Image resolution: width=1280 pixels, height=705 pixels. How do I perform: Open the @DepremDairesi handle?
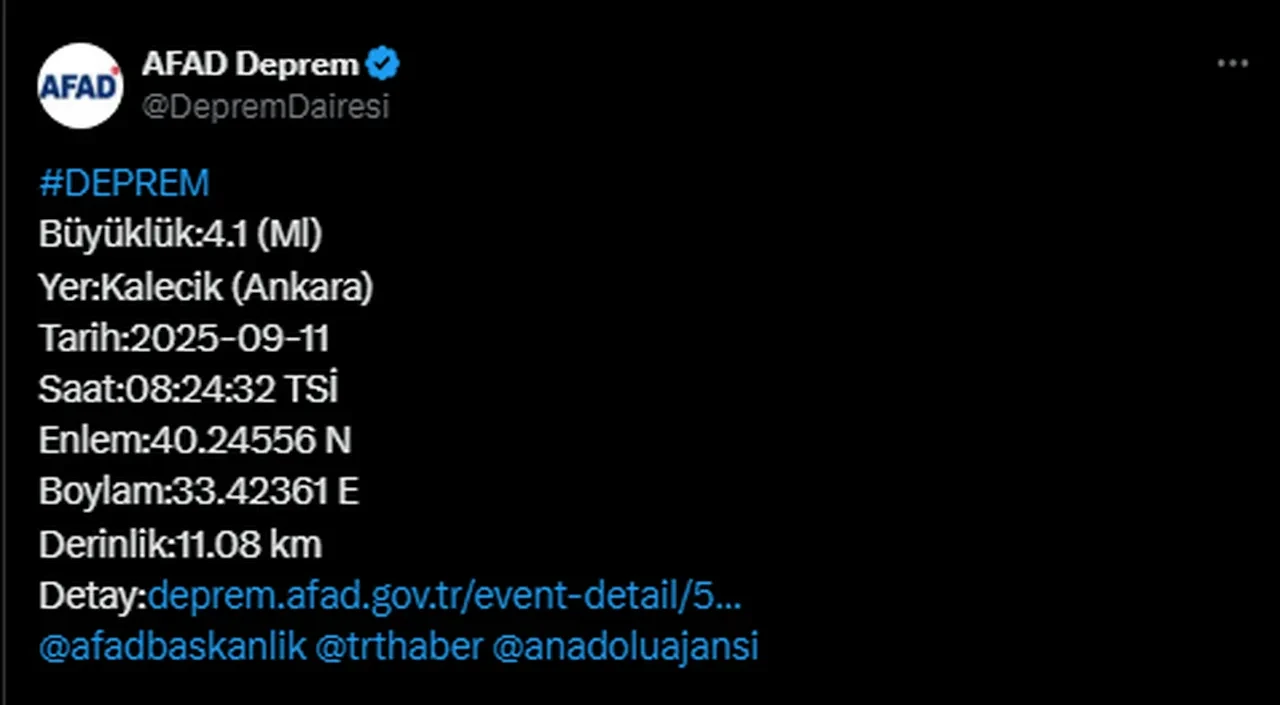pyautogui.click(x=265, y=106)
